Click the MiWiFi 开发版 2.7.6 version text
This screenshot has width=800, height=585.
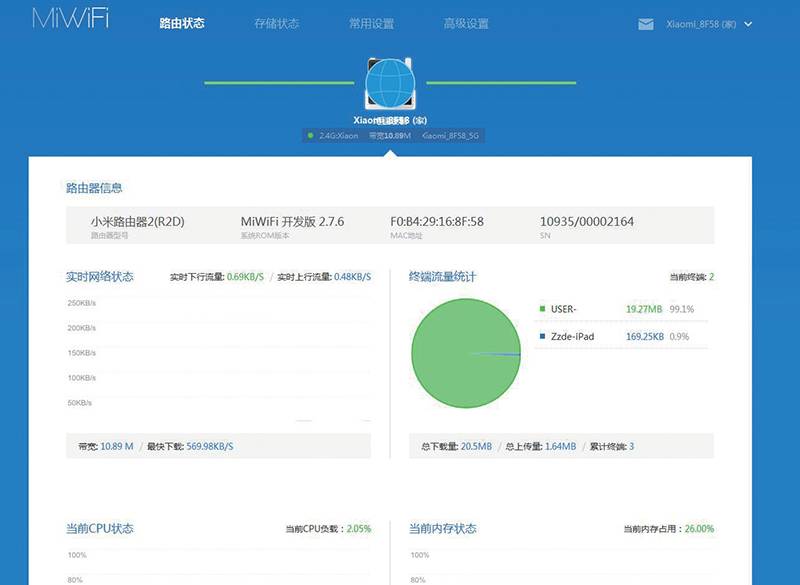pyautogui.click(x=292, y=222)
